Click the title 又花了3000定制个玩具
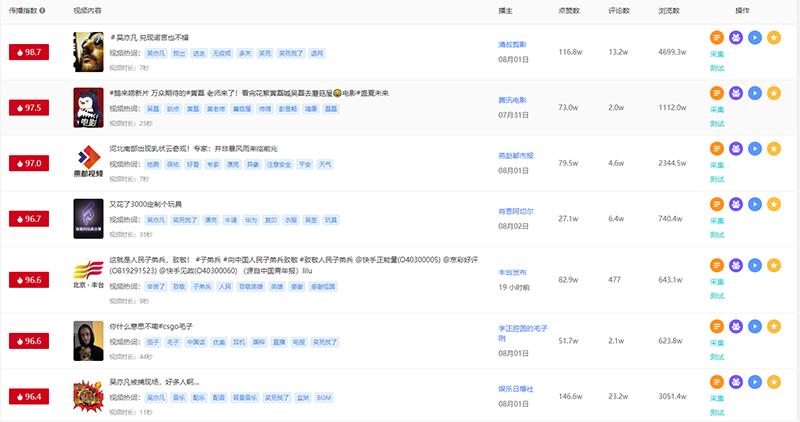The image size is (800, 422). tap(145, 204)
